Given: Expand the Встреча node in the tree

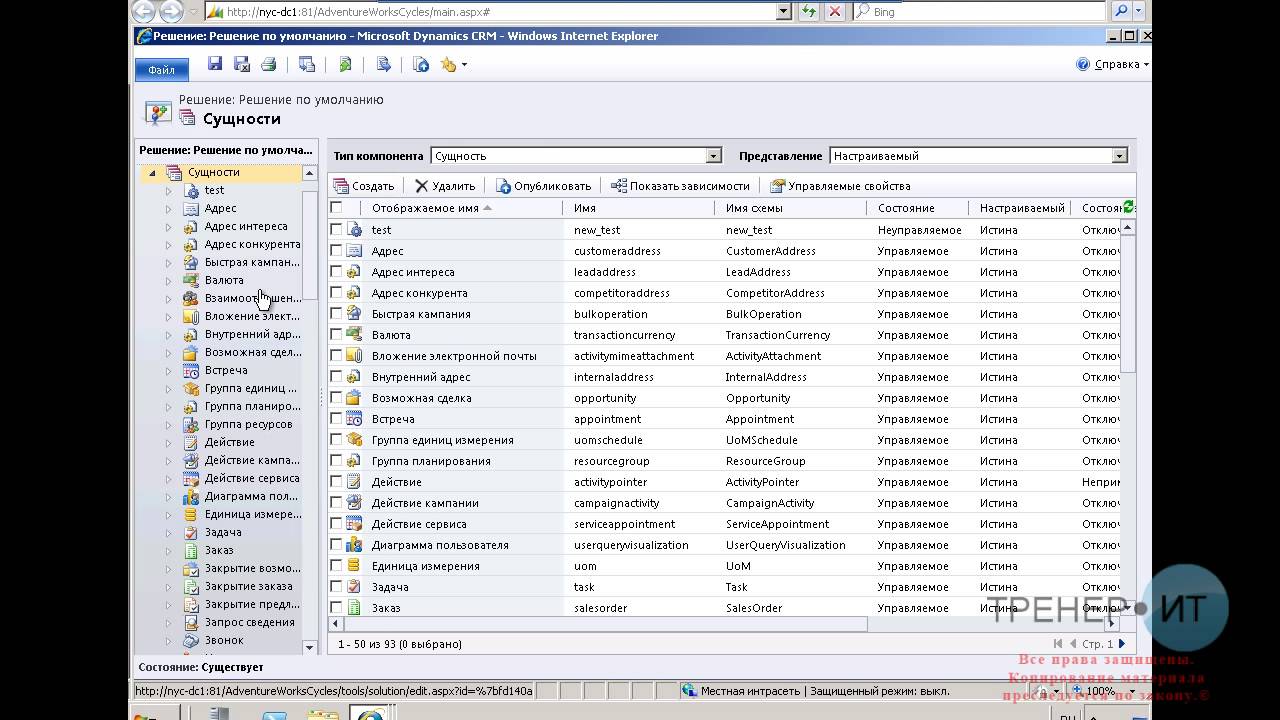Looking at the screenshot, I should click(x=169, y=370).
